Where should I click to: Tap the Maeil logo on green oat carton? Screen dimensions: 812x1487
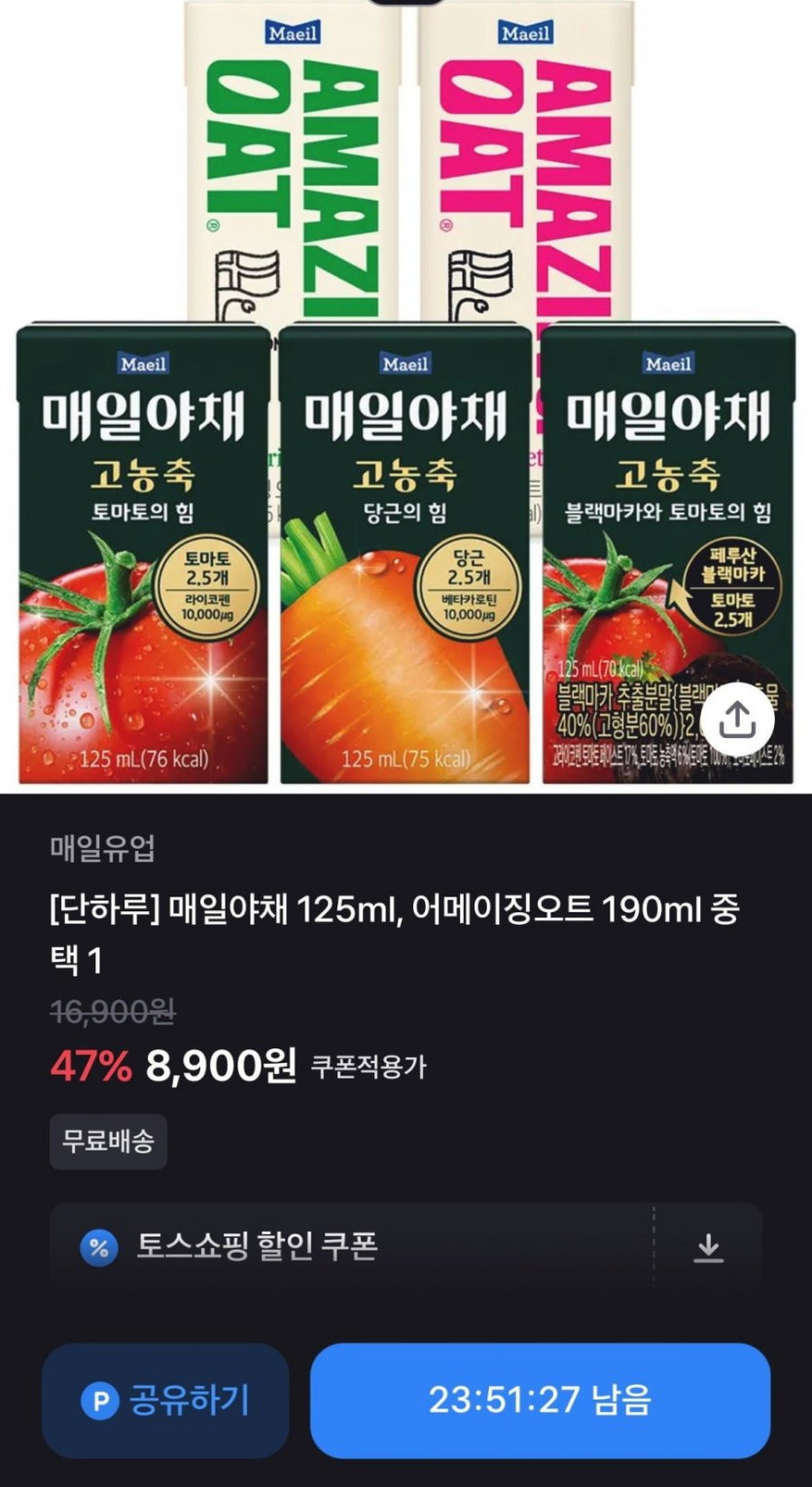(x=292, y=33)
